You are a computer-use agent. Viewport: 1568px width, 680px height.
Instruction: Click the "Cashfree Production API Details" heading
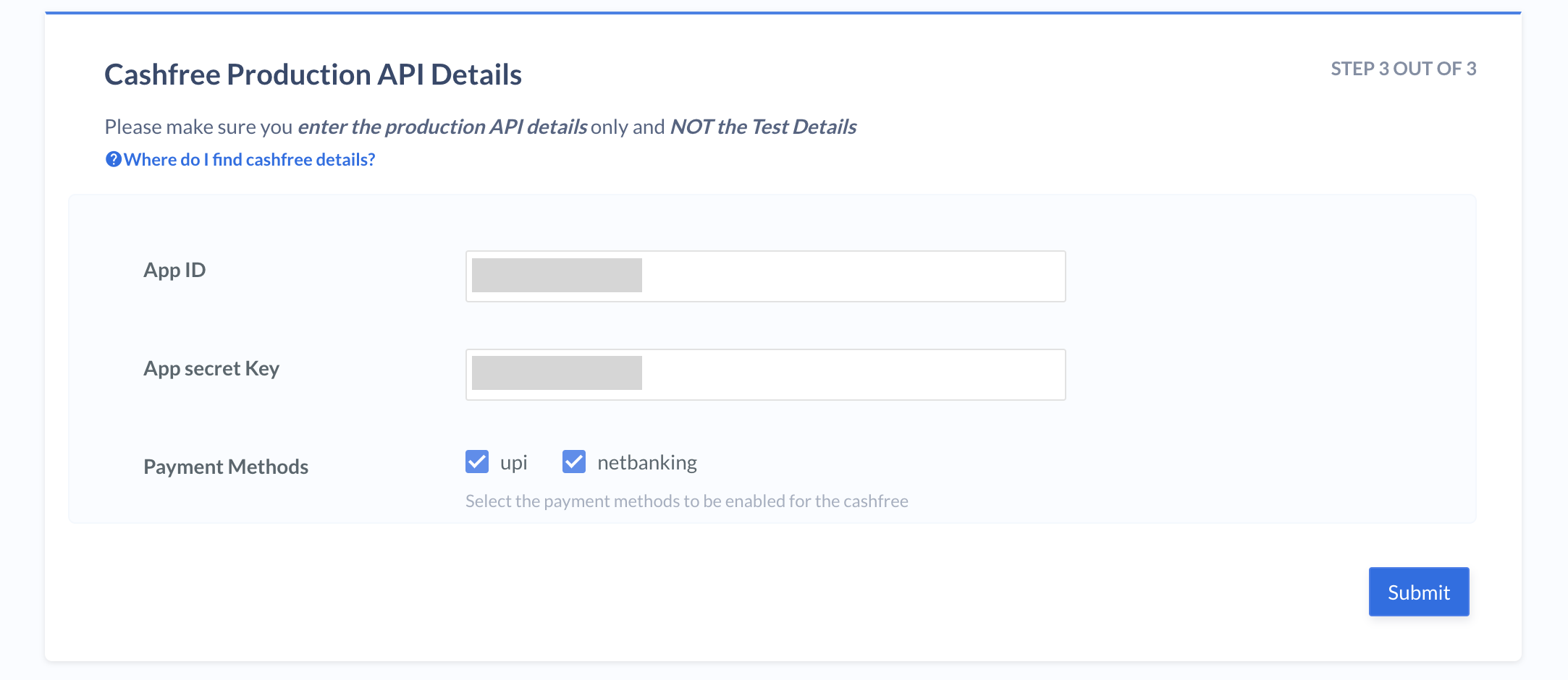[313, 75]
